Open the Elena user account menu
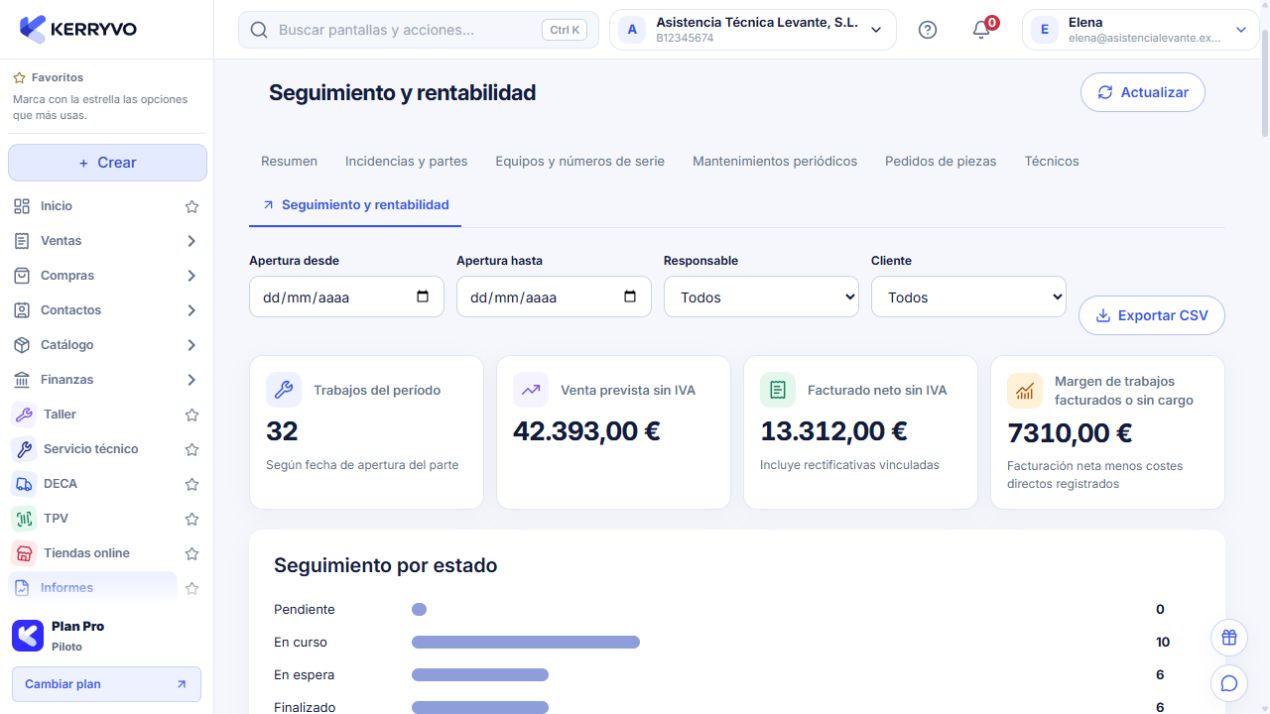1270x714 pixels. [1140, 30]
